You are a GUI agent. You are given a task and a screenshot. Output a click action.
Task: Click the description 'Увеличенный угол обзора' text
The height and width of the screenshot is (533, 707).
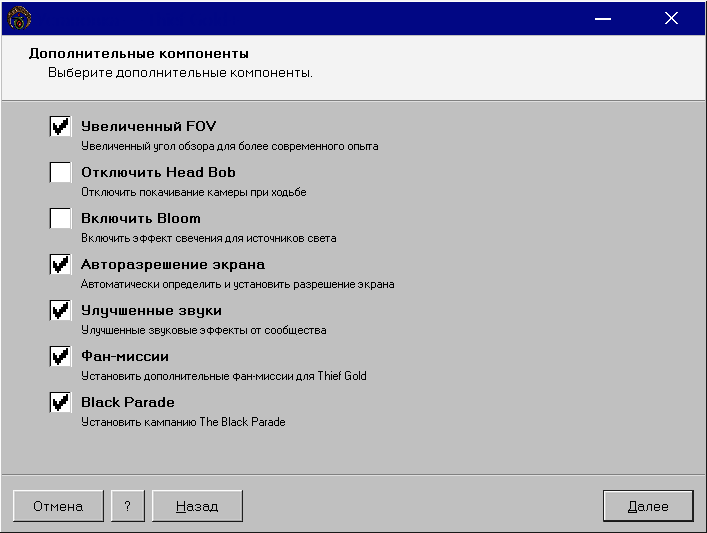(x=230, y=146)
